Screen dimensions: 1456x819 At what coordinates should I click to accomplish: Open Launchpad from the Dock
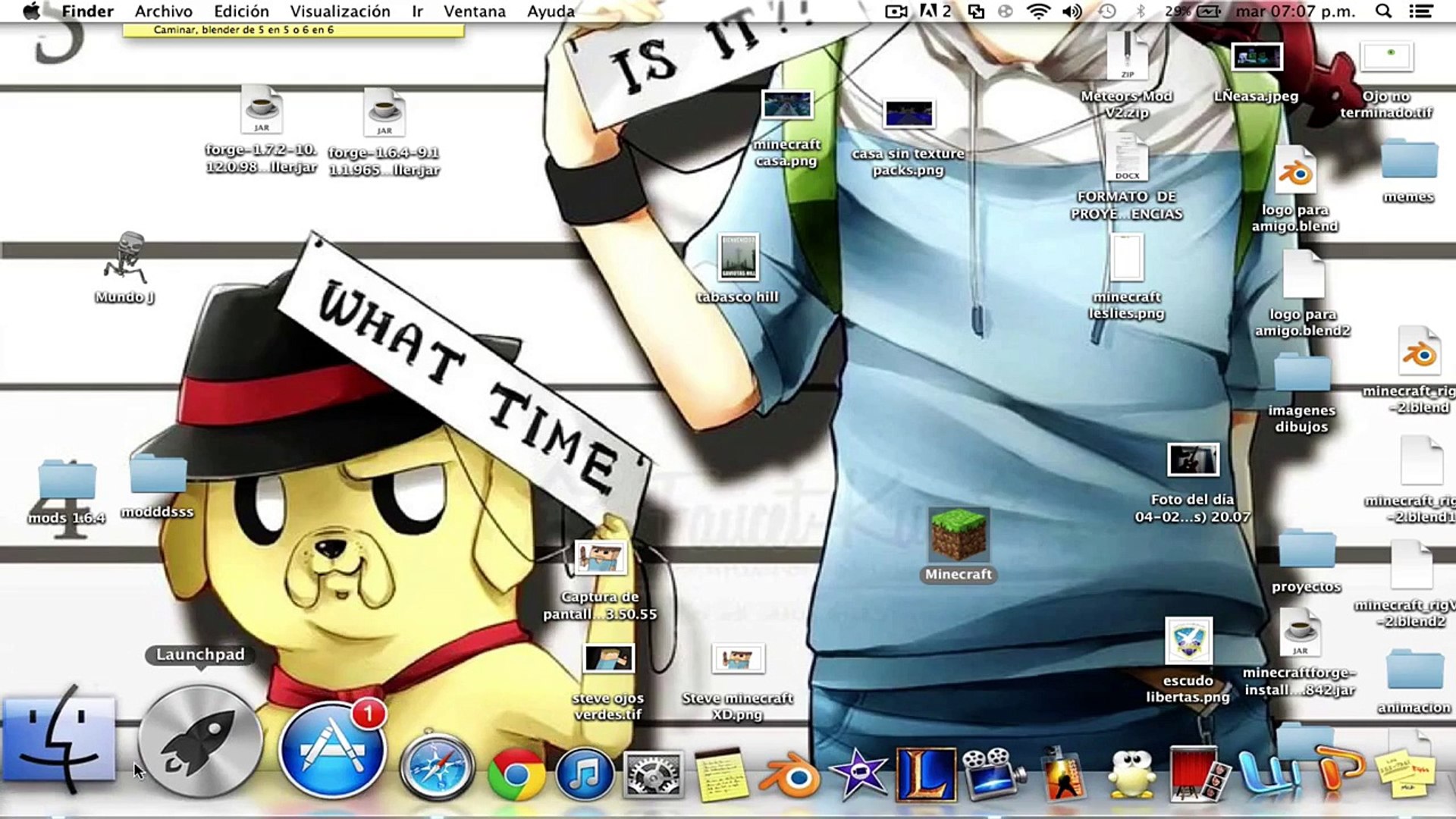[x=200, y=742]
